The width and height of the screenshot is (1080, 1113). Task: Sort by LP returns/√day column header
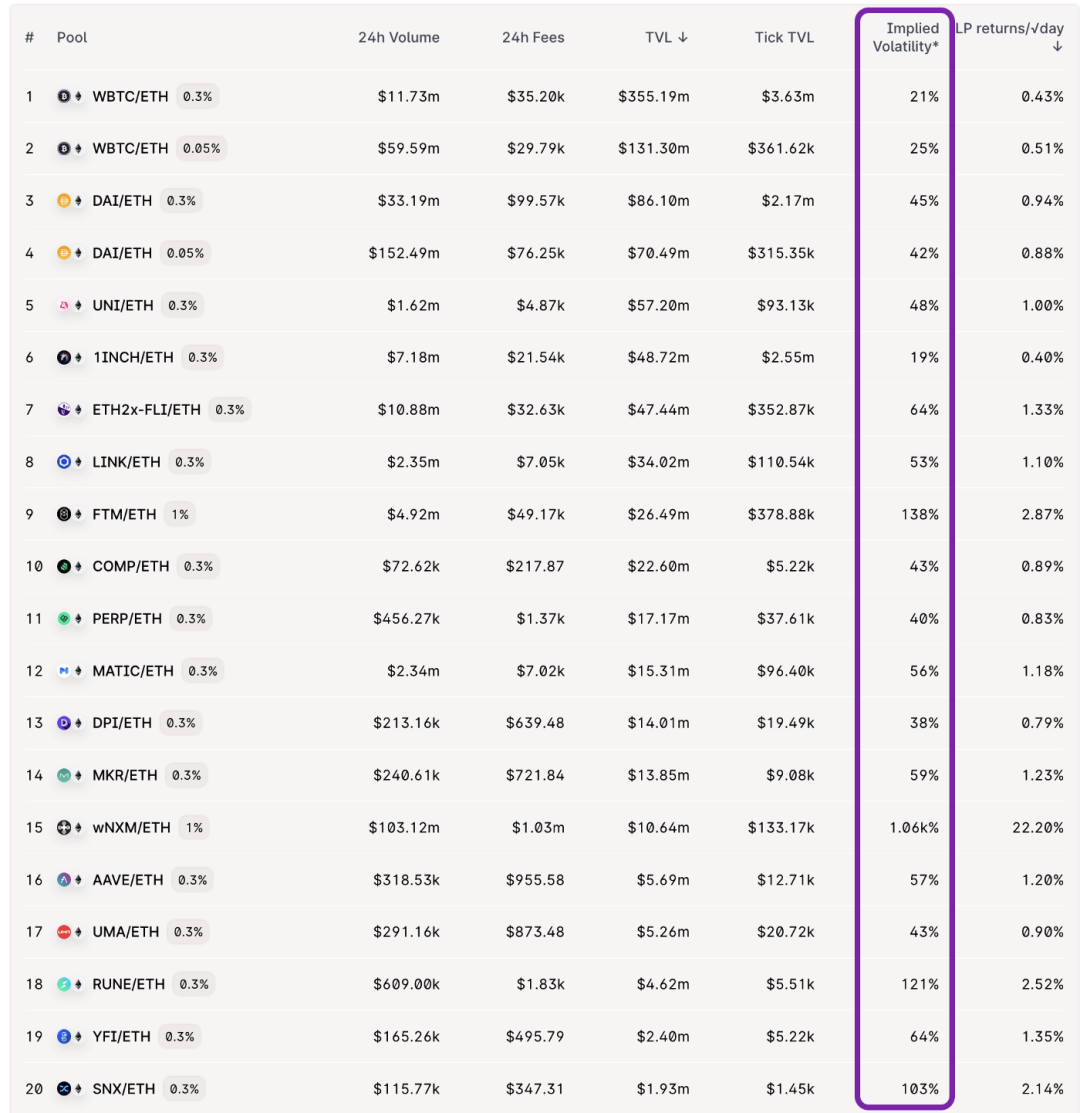(x=1009, y=38)
